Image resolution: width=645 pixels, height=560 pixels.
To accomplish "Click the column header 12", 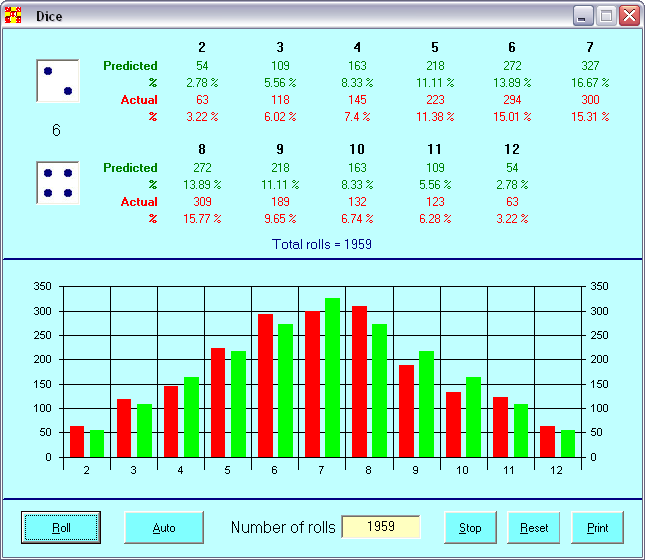I will point(512,149).
